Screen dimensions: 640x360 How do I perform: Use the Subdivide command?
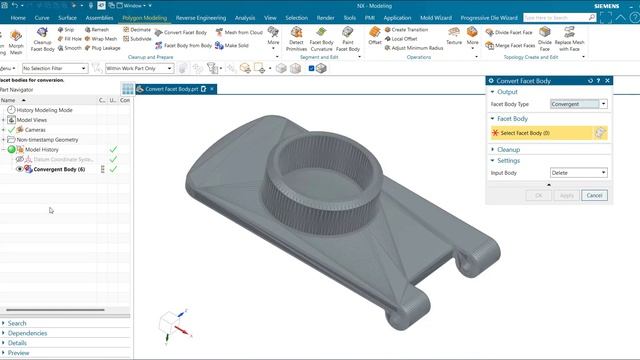point(137,39)
